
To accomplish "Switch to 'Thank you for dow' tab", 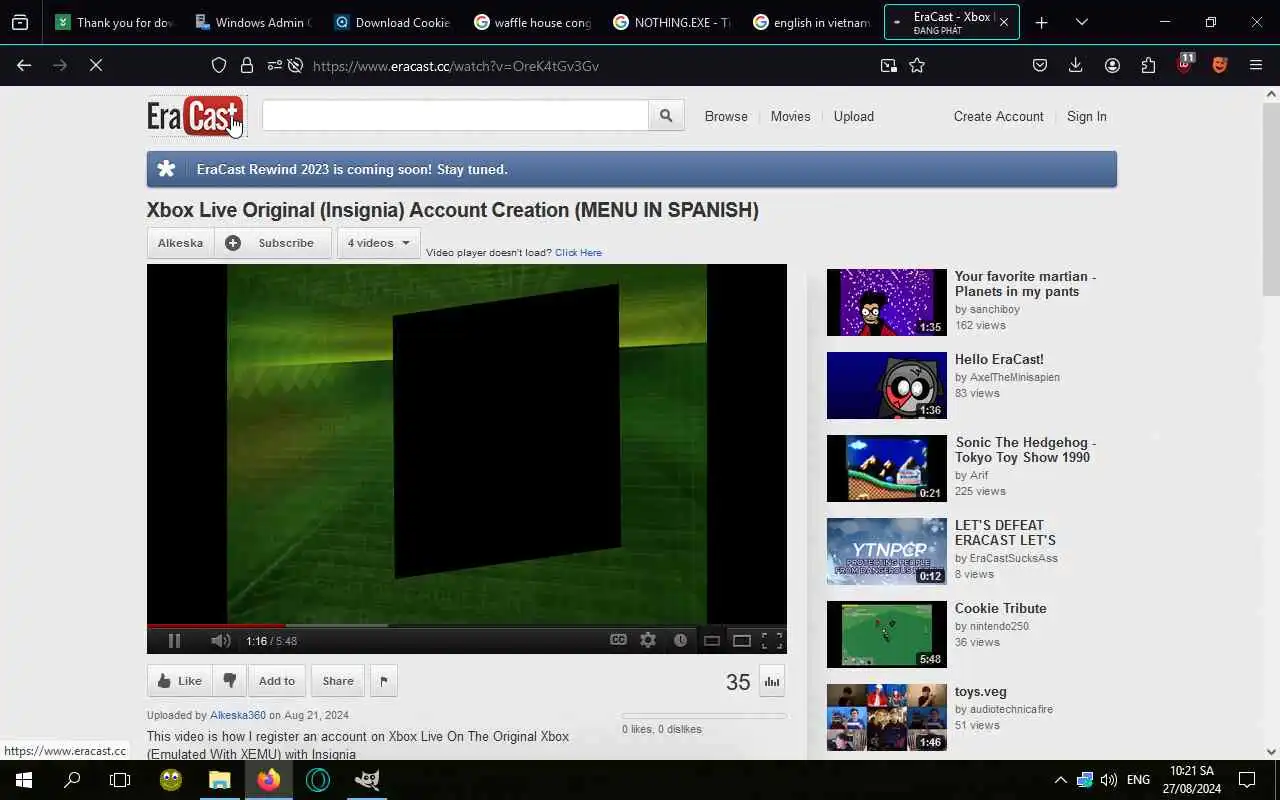I will (114, 22).
